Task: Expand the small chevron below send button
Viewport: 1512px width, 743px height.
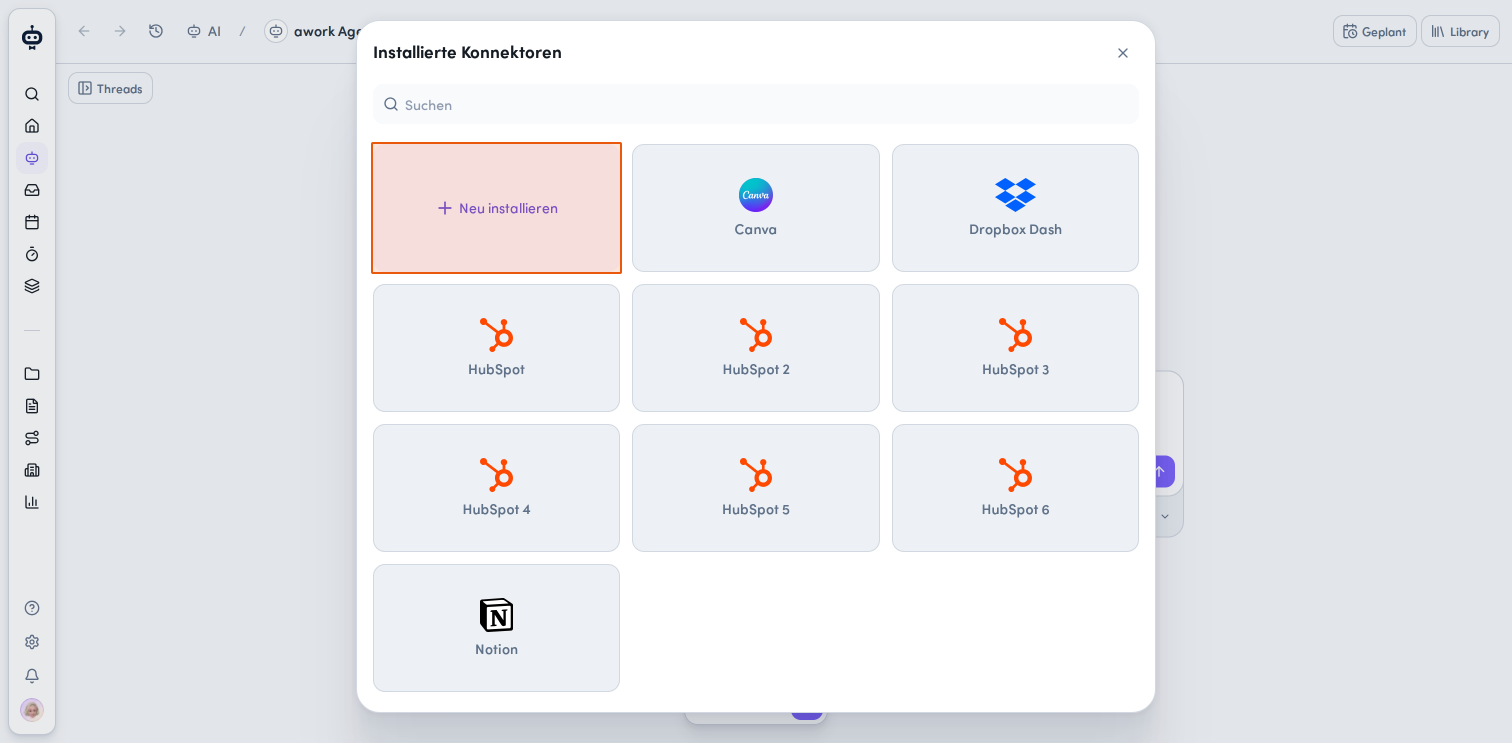Action: (x=1165, y=516)
